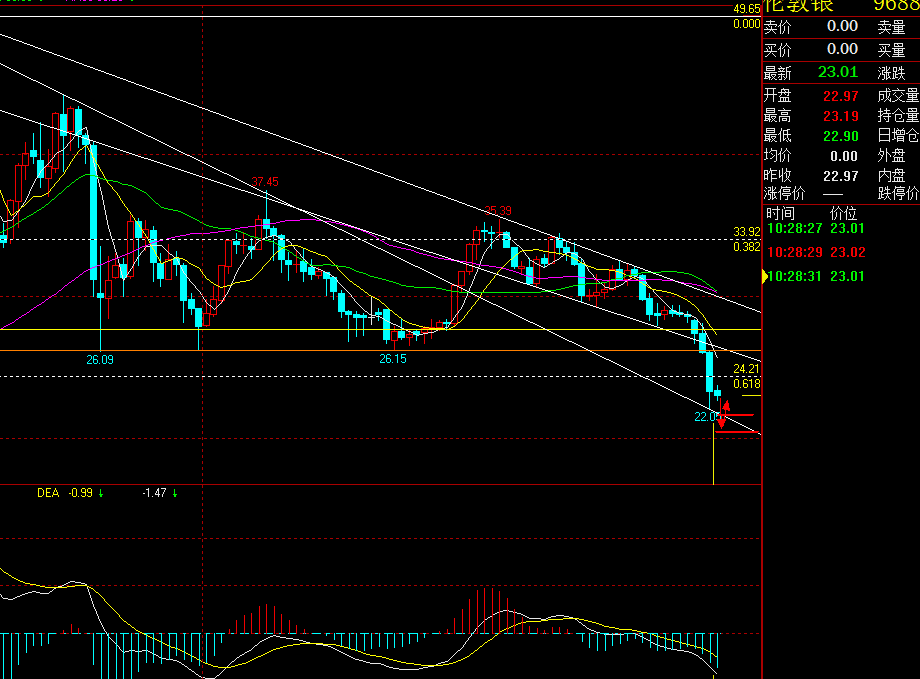The height and width of the screenshot is (679, 920).
Task: Click the 价位 column header
Action: pos(843,213)
